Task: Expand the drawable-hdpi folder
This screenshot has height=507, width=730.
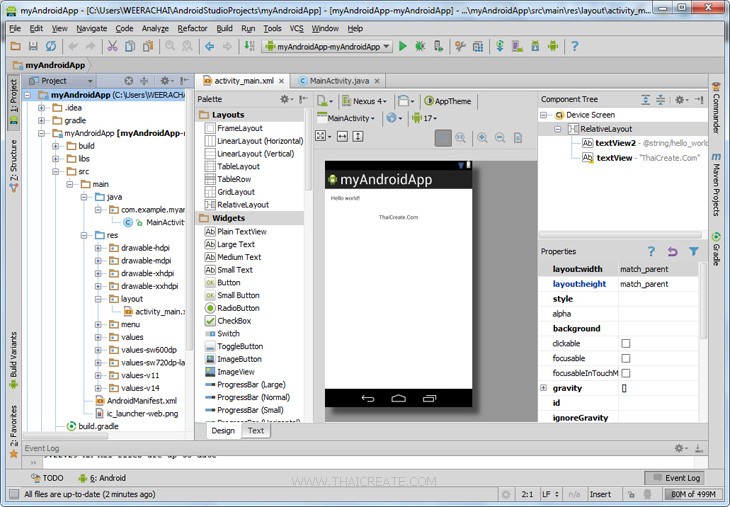Action: [98, 248]
